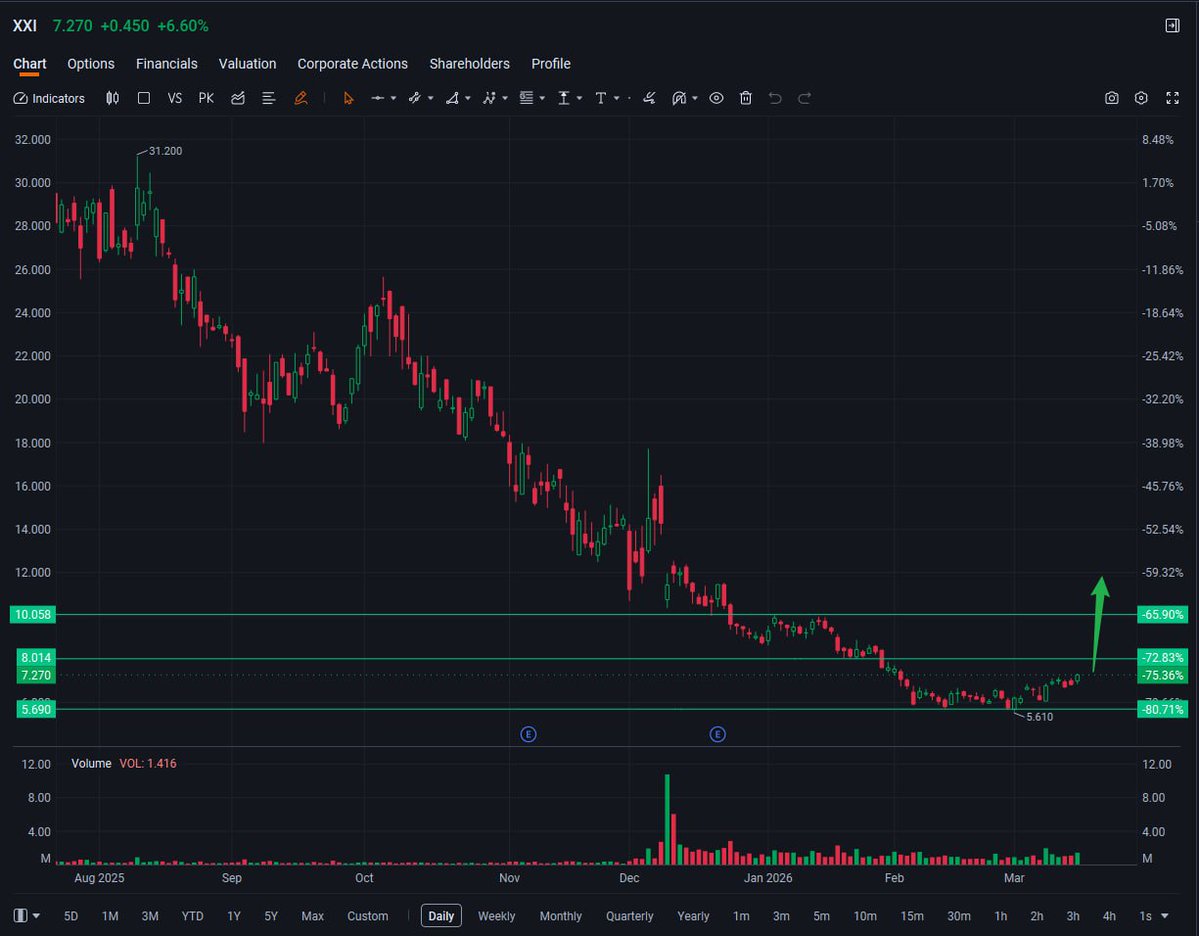The image size is (1199, 936).
Task: Select the cursor pointer tool
Action: 349,98
